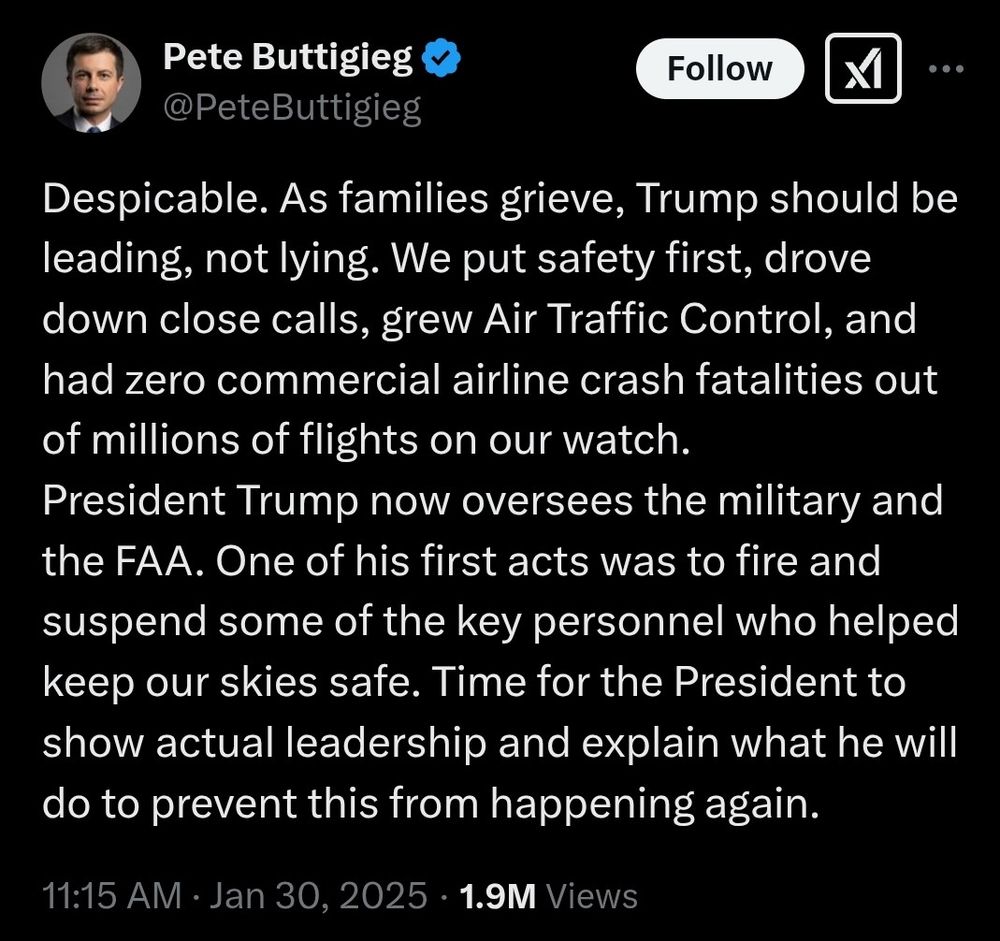
Task: Click the Views label
Action: [592, 895]
